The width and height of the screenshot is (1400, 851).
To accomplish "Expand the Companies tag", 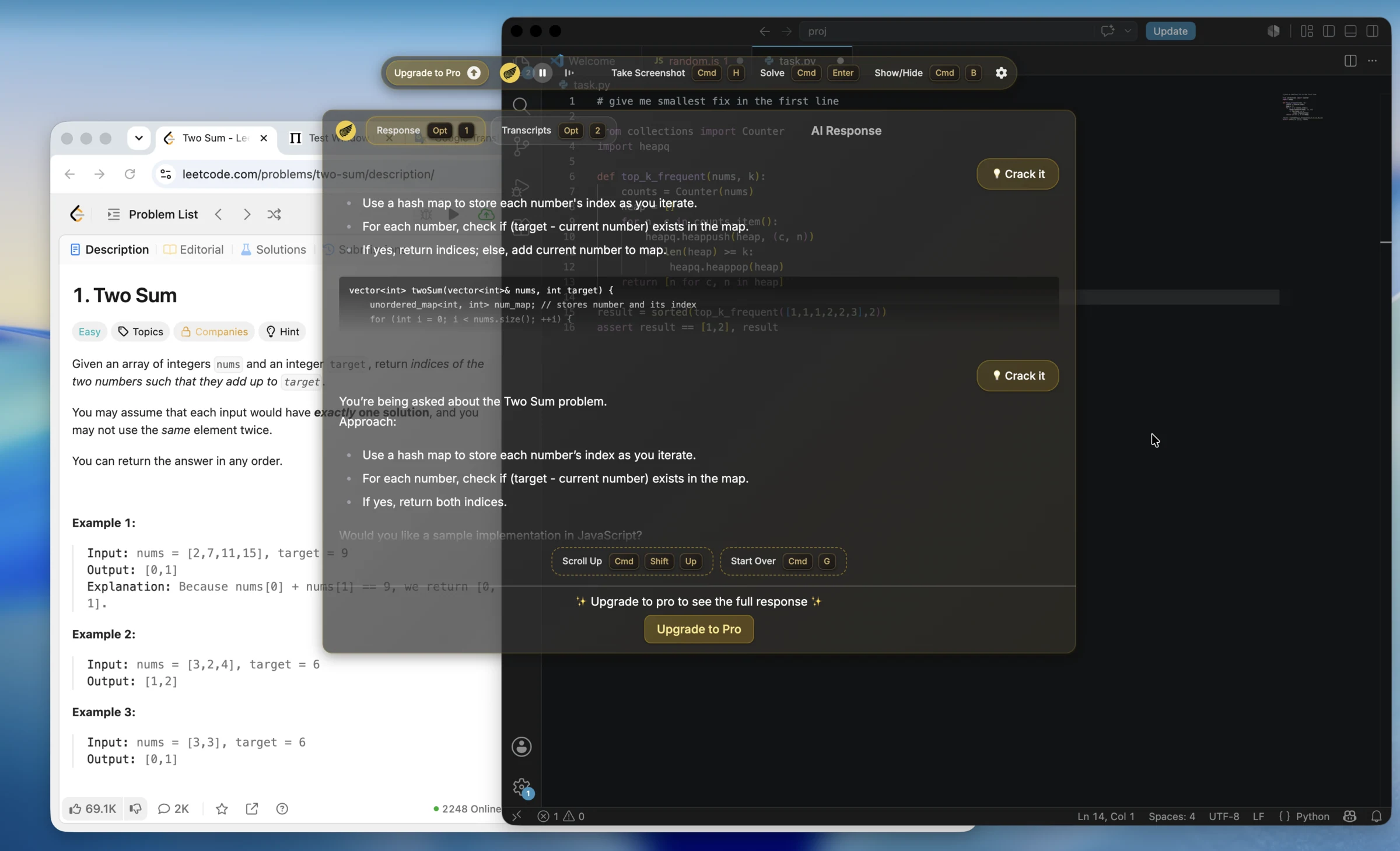I will pos(214,331).
